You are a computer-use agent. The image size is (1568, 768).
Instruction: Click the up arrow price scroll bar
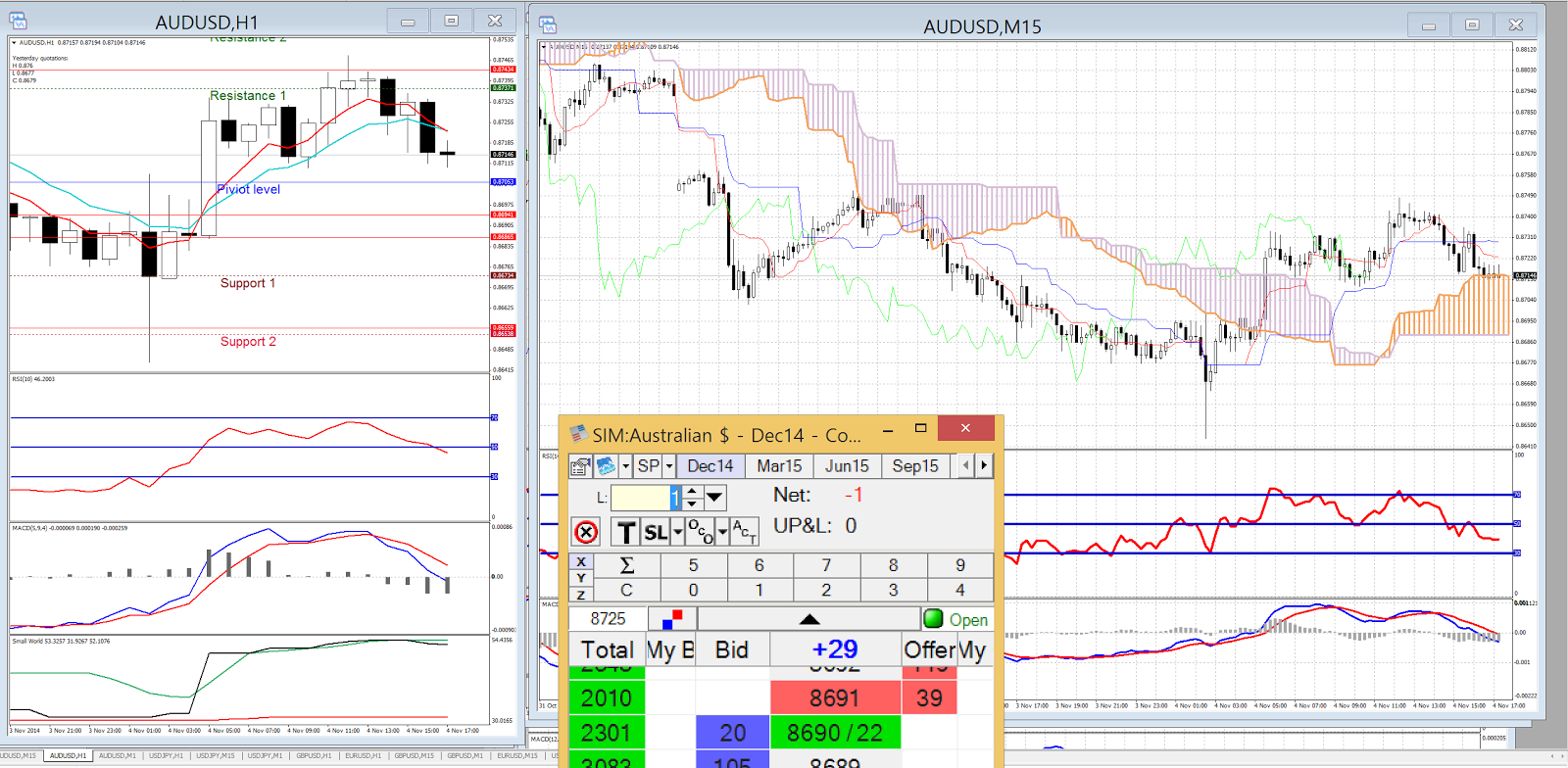point(808,619)
